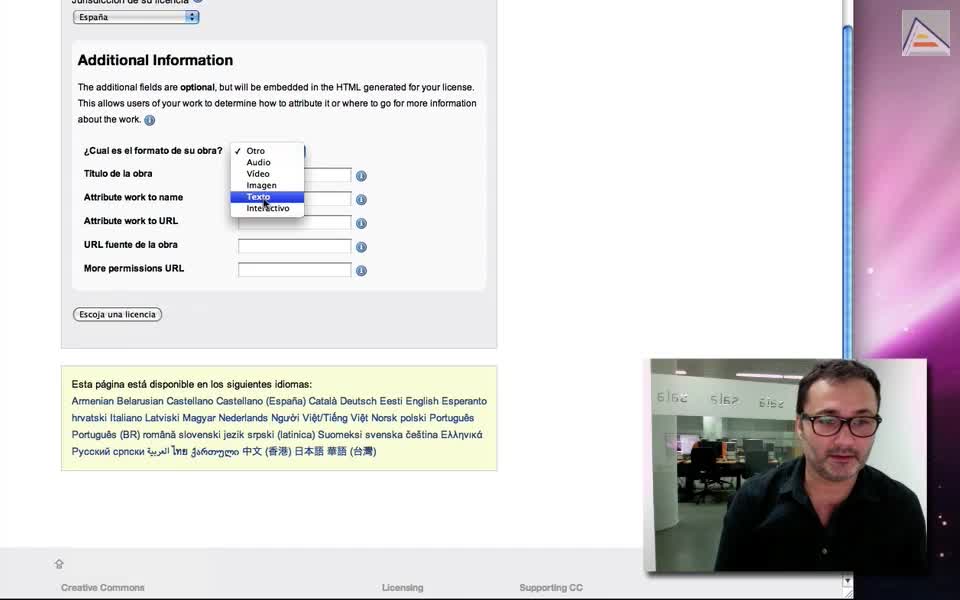Choose Imagen from the format list
This screenshot has height=600, width=960.
click(x=267, y=186)
